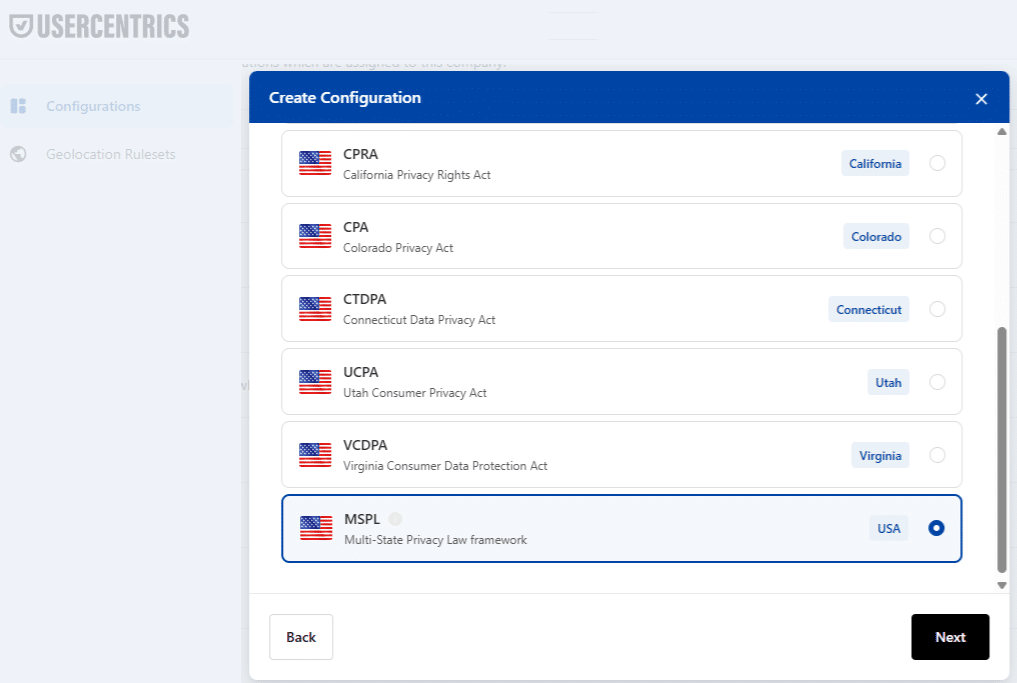Click the Usercentrics logo

[99, 27]
